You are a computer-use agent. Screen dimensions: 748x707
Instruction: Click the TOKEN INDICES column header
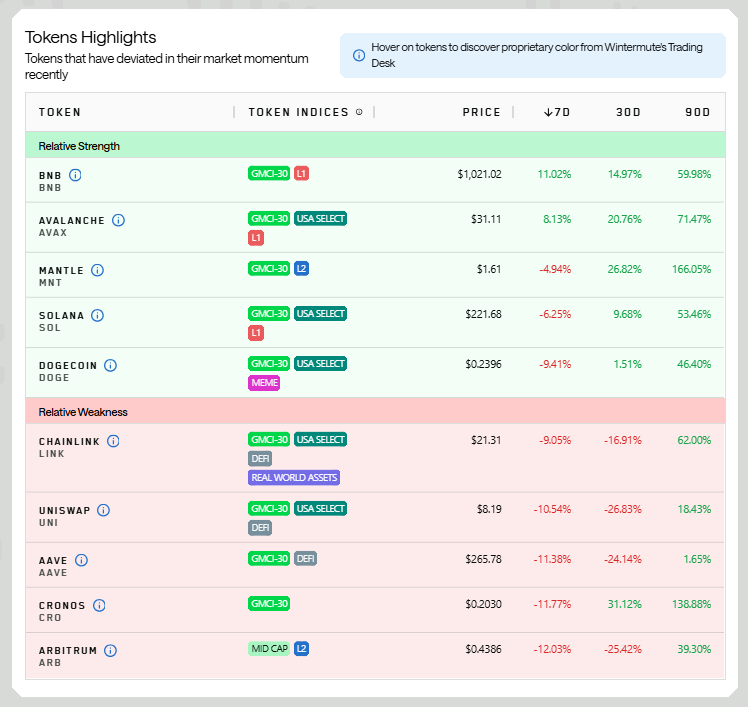point(299,113)
